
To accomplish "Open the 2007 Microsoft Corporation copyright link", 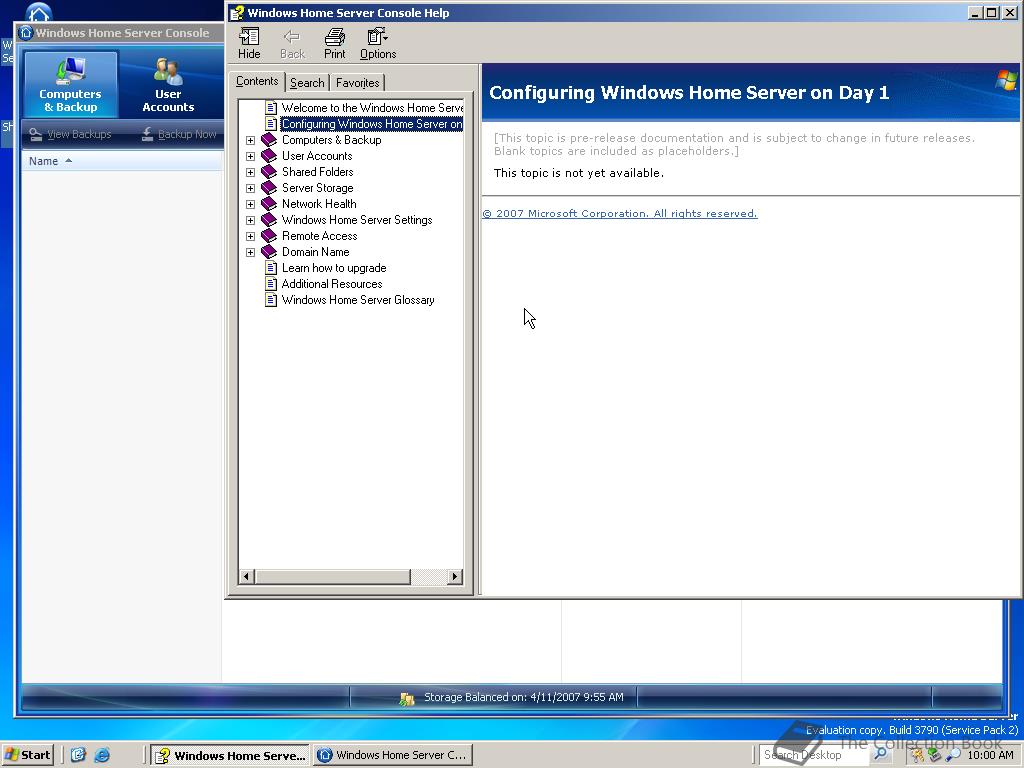I will pos(620,214).
